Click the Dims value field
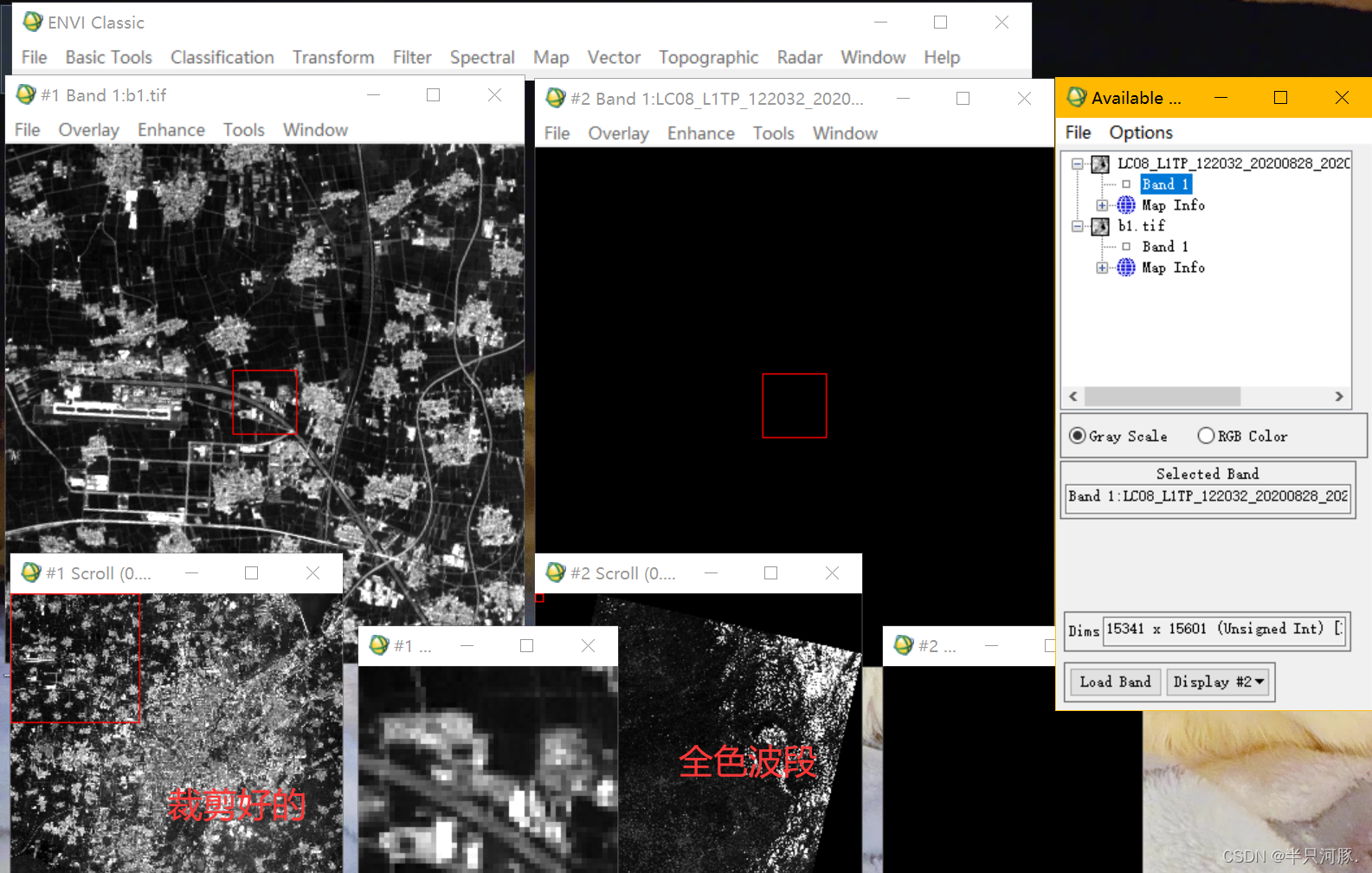 pyautogui.click(x=1224, y=630)
